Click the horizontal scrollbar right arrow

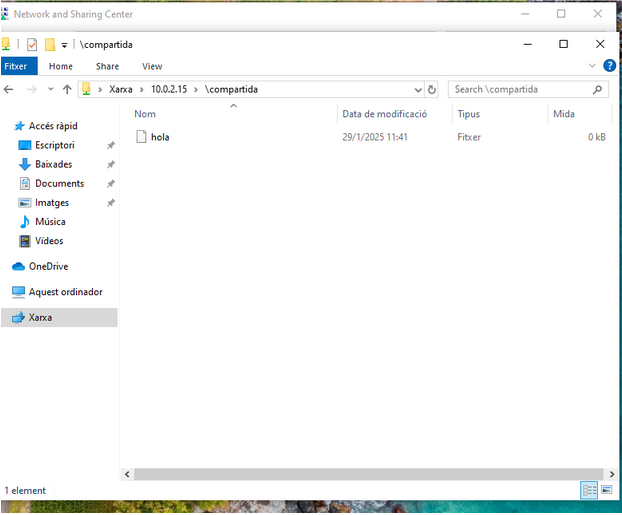(x=610, y=473)
